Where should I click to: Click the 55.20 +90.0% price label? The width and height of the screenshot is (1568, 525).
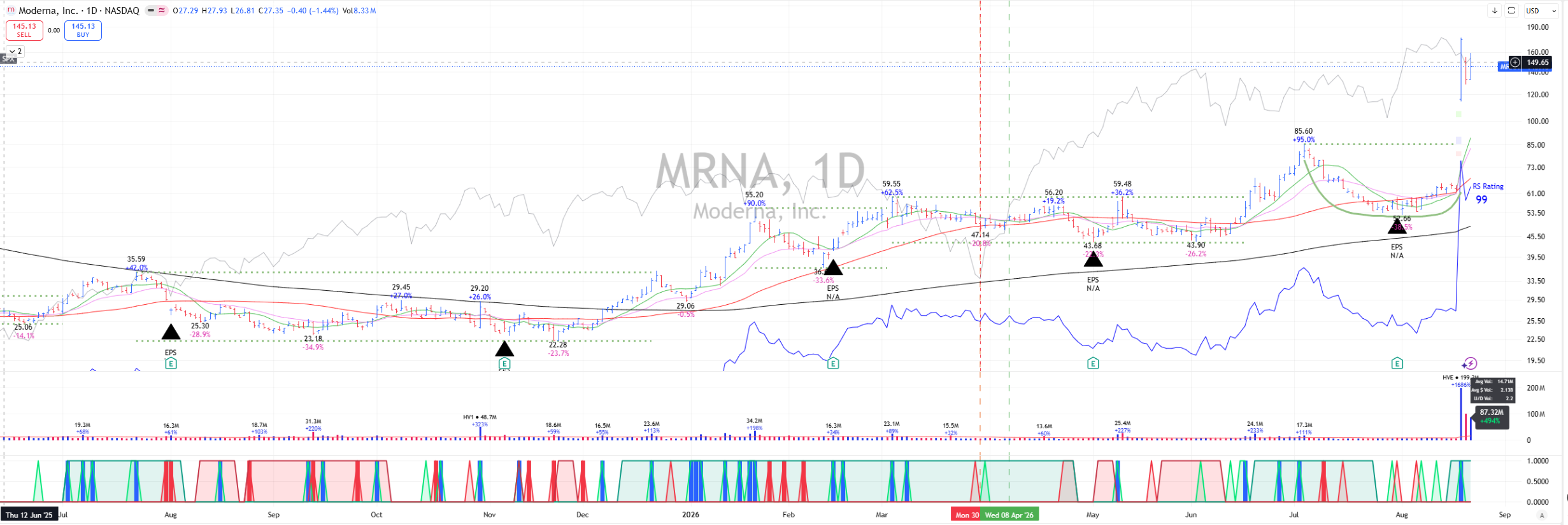pyautogui.click(x=755, y=199)
